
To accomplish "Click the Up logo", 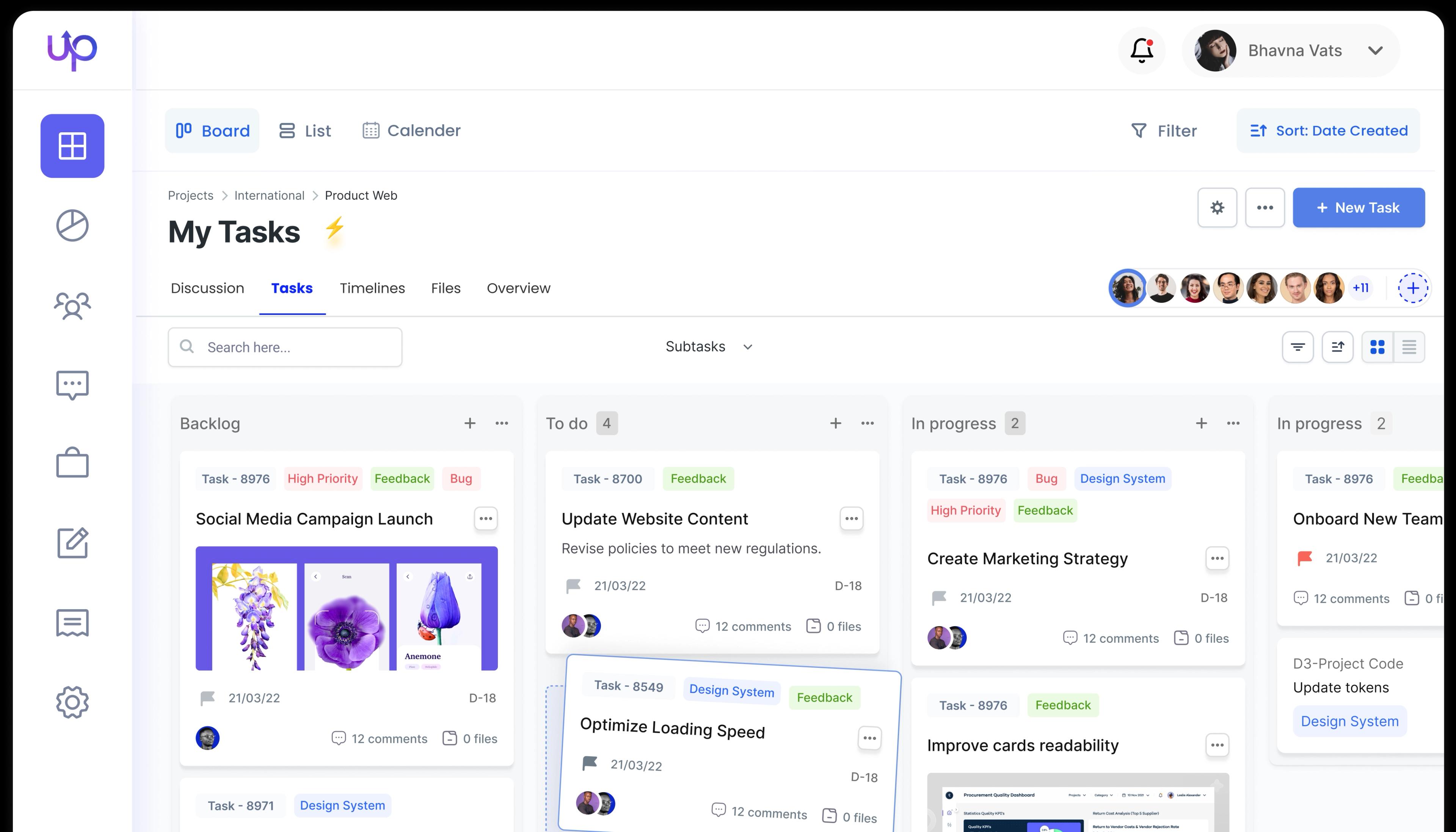I will [72, 50].
